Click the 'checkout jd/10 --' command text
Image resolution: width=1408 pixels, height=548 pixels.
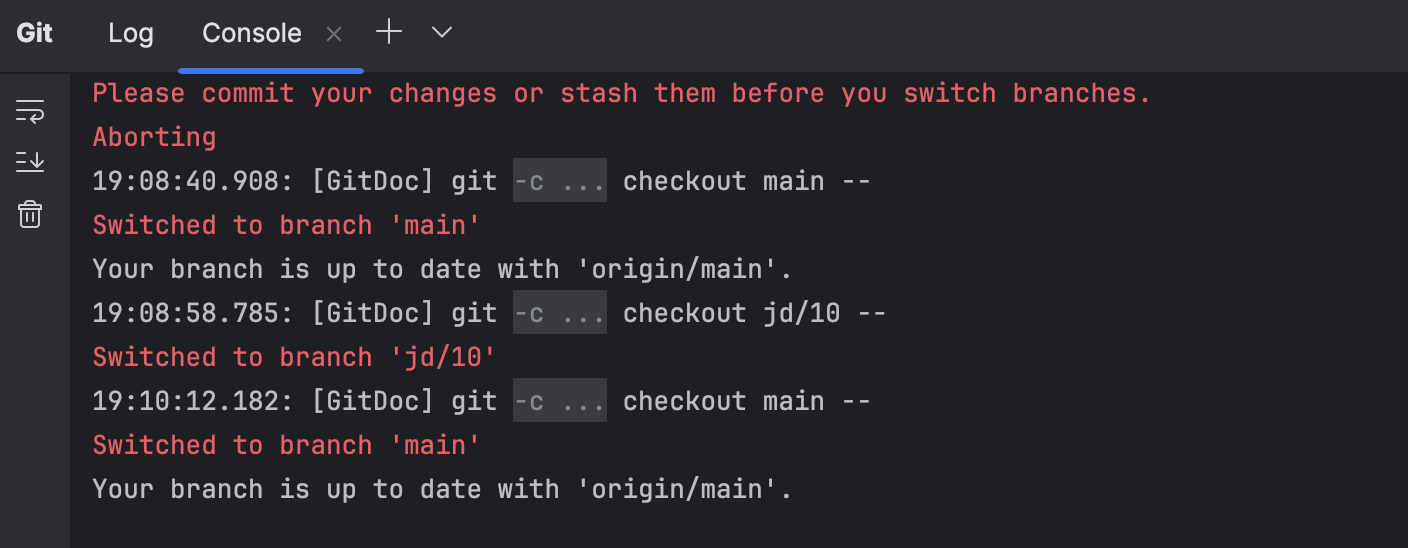[x=755, y=313]
